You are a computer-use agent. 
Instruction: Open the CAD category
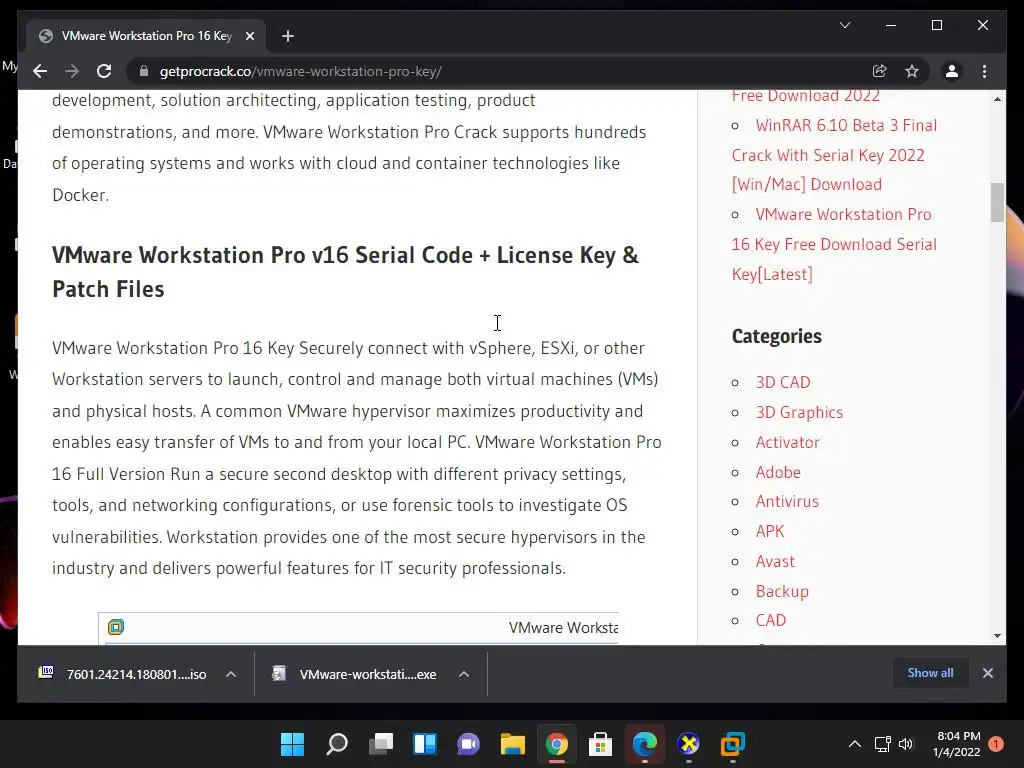click(771, 620)
